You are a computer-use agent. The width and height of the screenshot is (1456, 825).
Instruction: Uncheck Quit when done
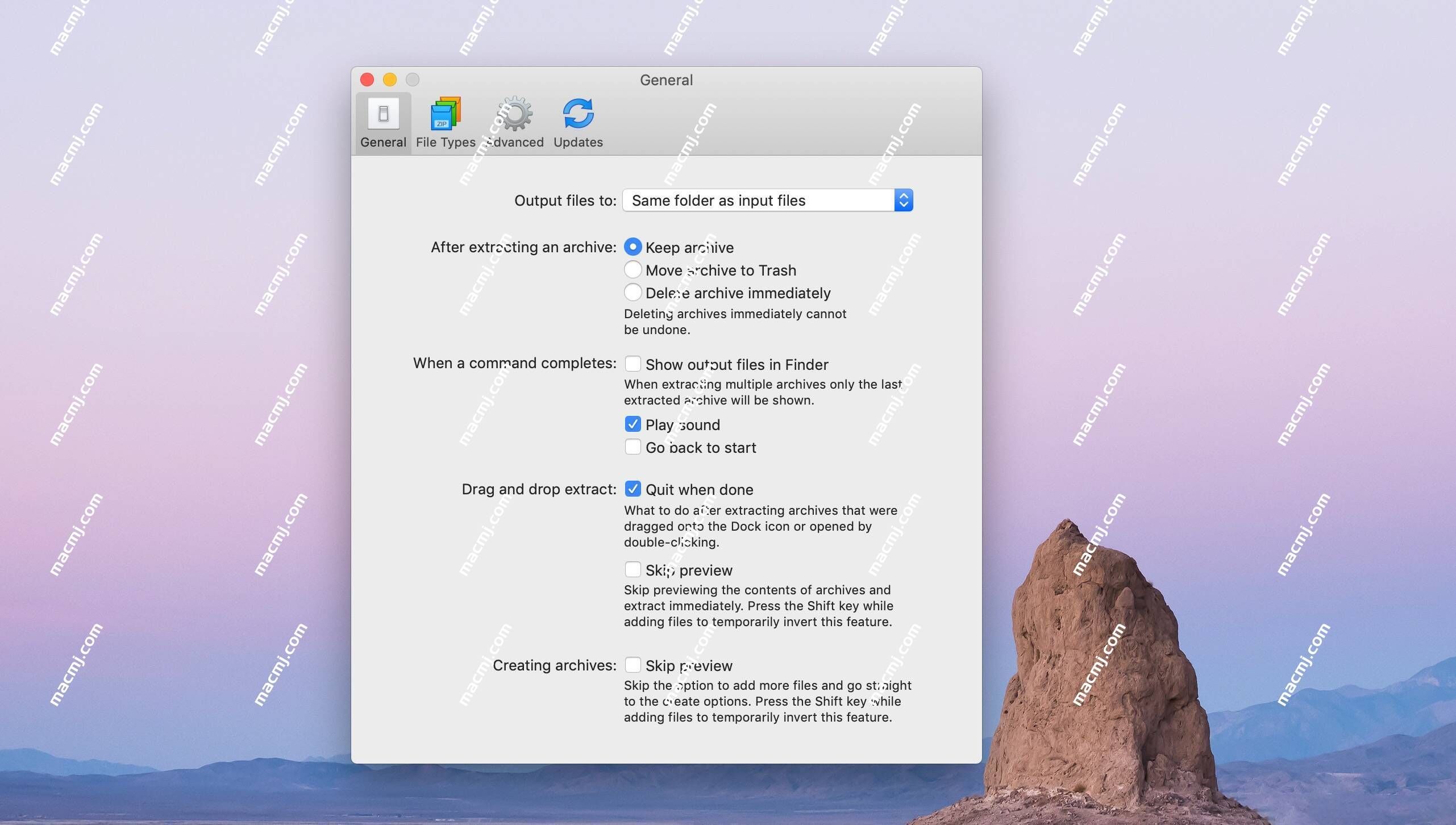[x=633, y=489]
